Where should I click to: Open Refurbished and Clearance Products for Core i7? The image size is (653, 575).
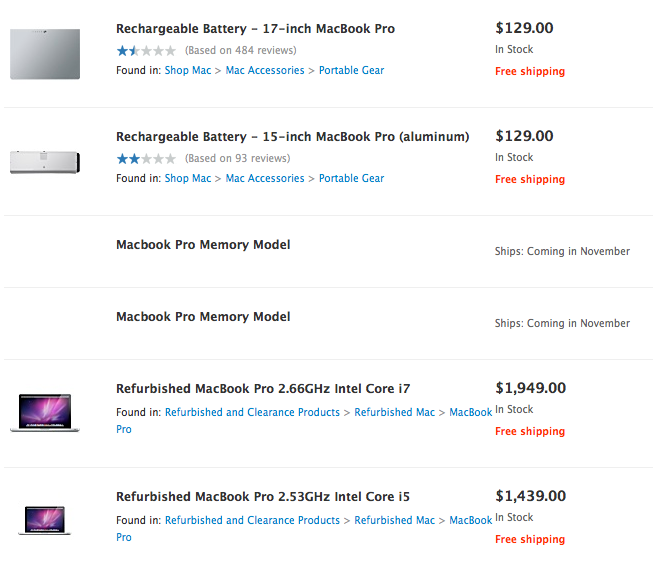point(252,412)
